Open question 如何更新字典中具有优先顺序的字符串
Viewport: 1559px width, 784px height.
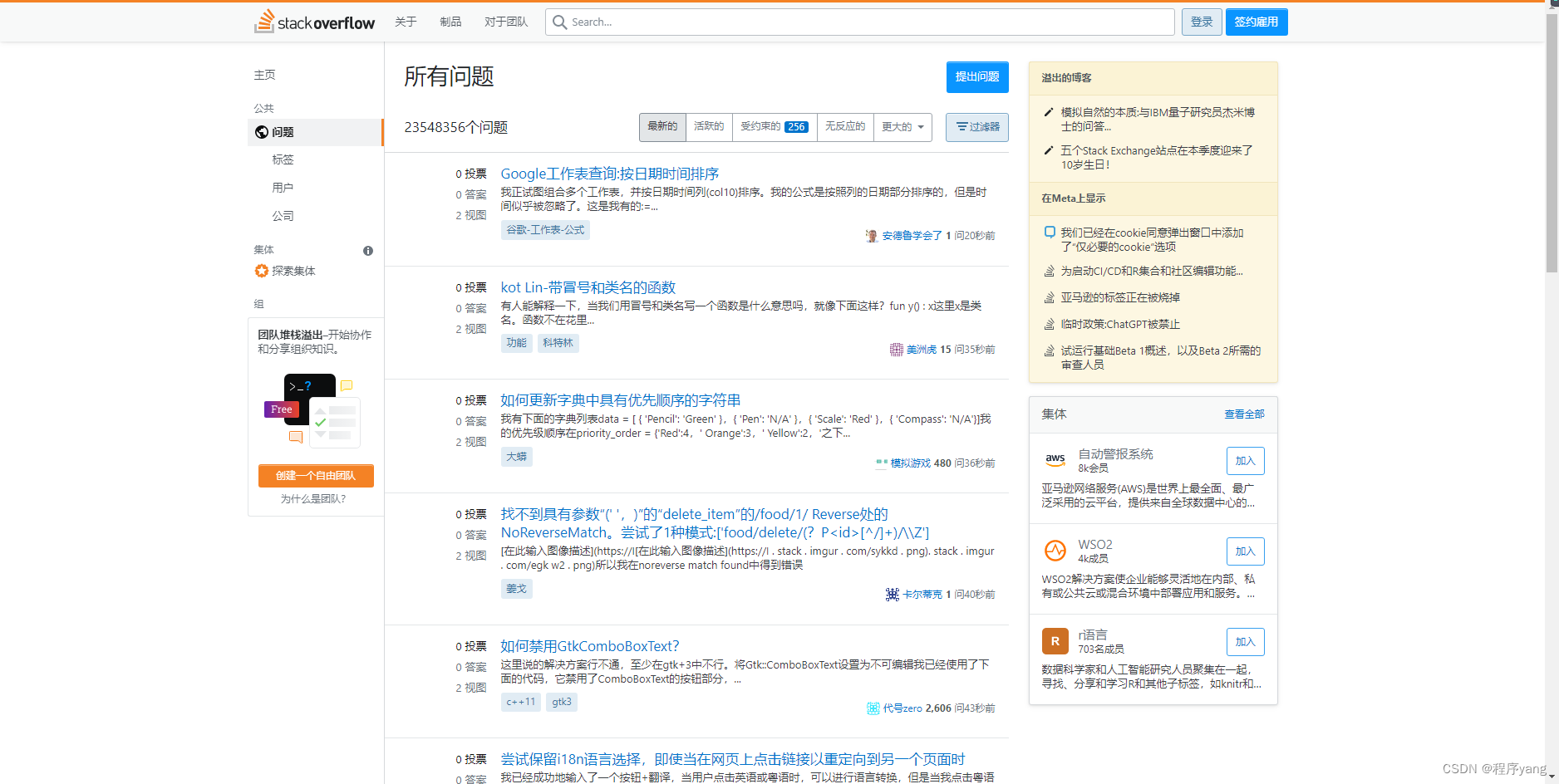tap(620, 400)
